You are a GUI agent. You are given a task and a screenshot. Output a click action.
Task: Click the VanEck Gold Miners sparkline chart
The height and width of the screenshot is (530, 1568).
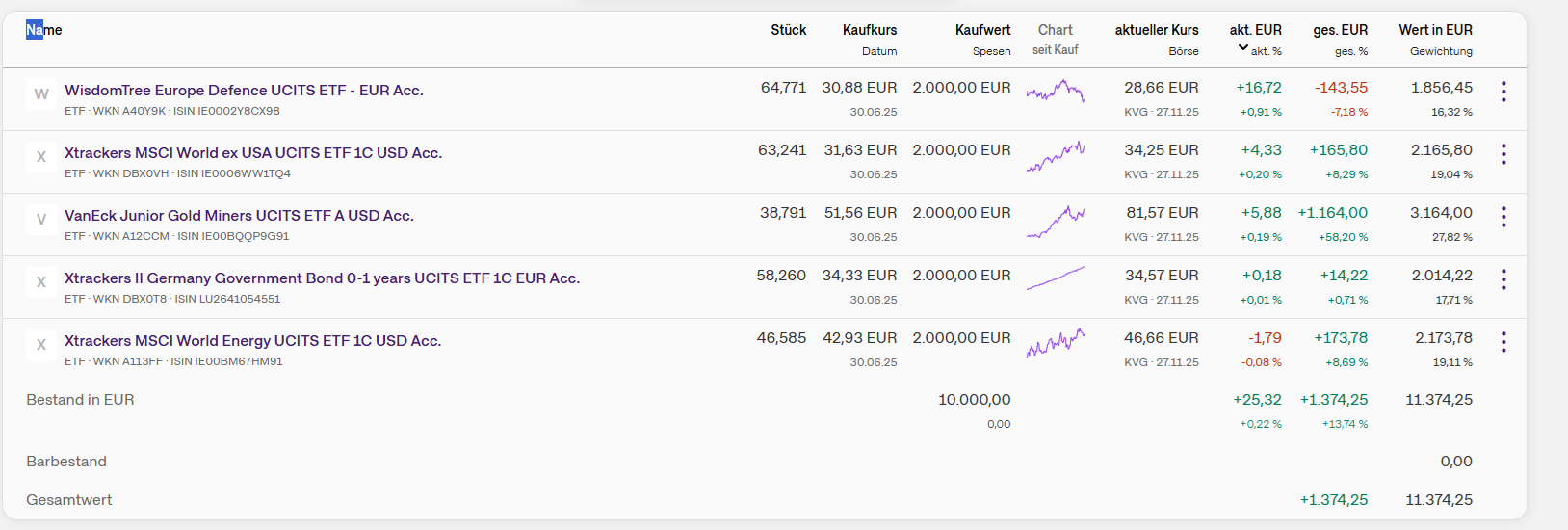(x=1056, y=222)
